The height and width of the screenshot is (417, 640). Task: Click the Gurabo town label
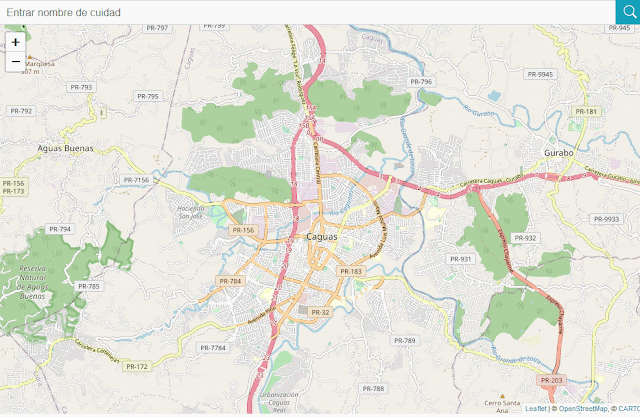click(558, 153)
